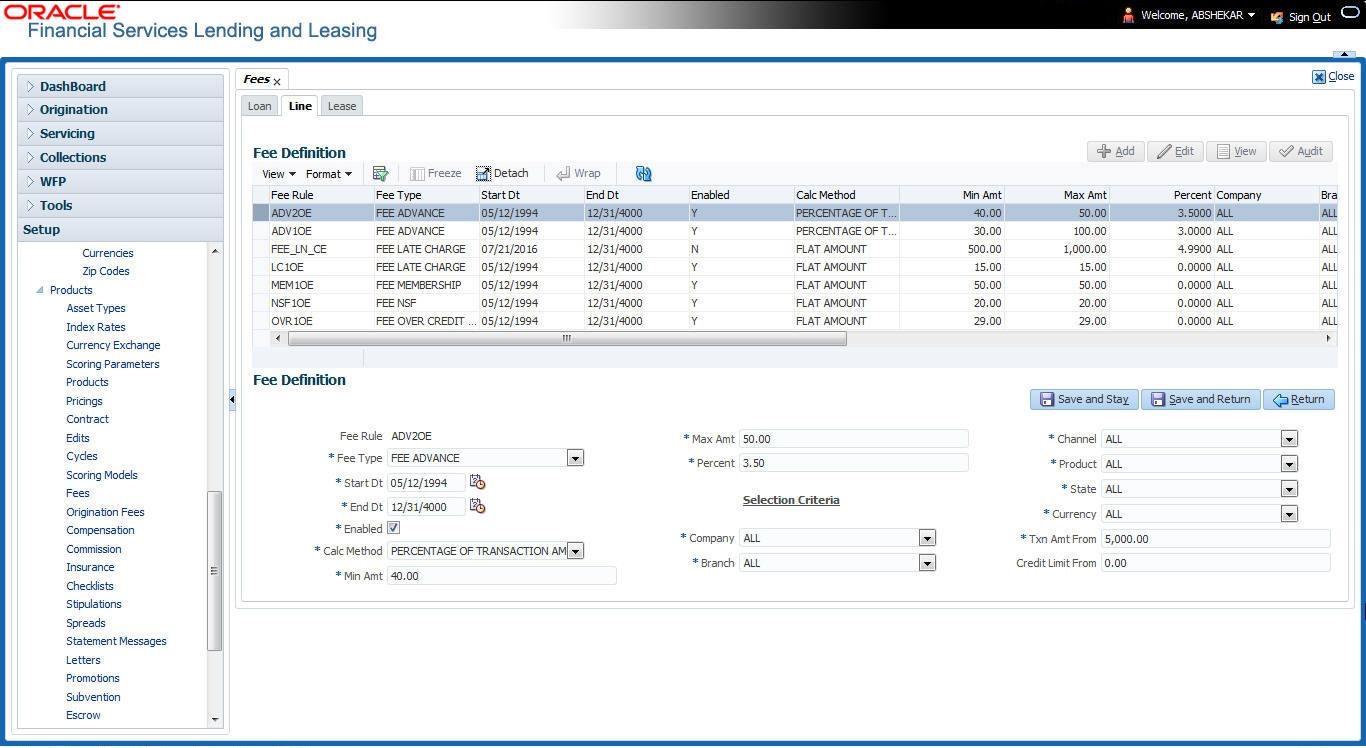Toggle the Enabled checkbox

pos(394,528)
